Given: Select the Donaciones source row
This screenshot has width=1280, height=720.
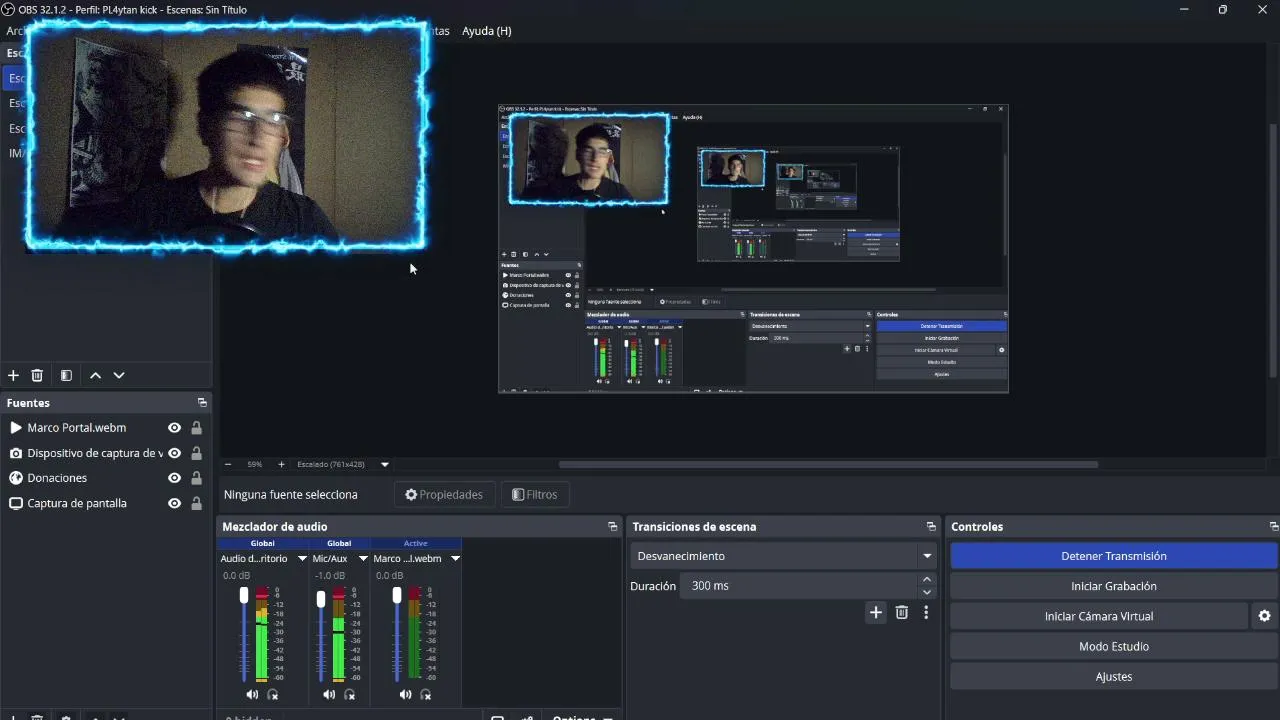Looking at the screenshot, I should click(x=105, y=478).
